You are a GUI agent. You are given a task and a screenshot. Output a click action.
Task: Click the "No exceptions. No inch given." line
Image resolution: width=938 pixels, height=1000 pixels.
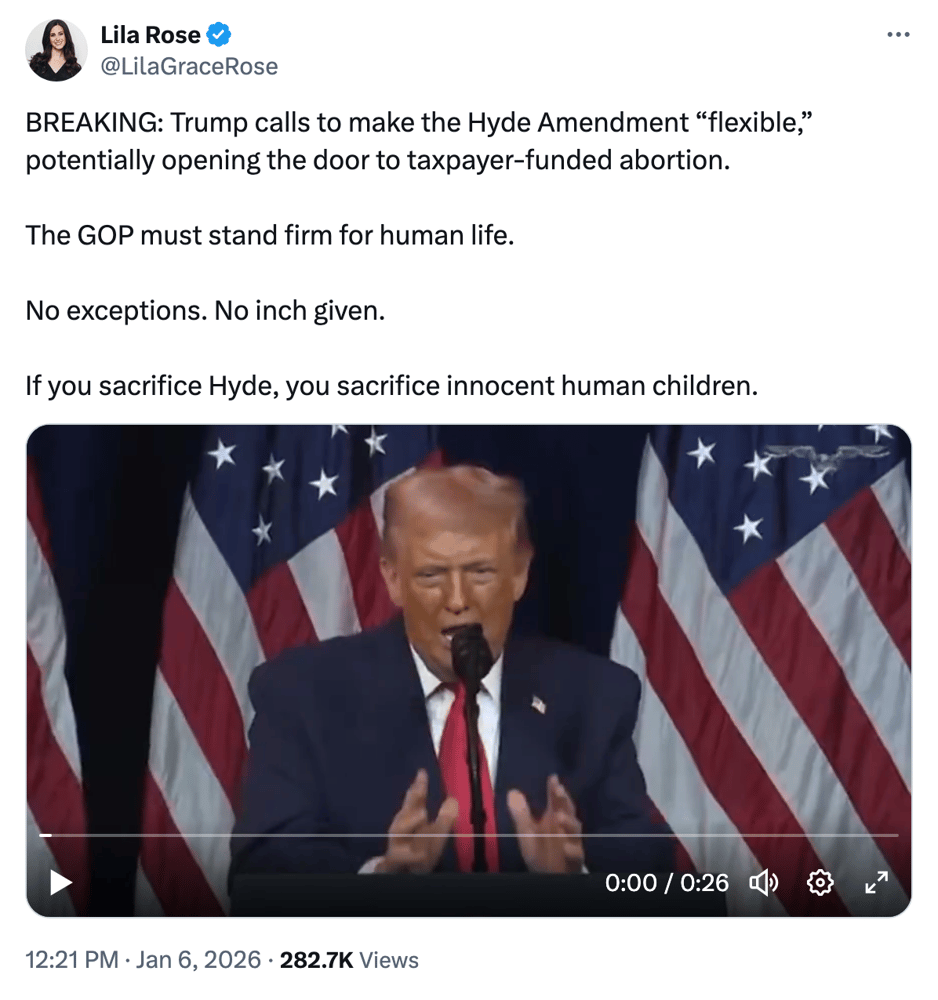205,310
